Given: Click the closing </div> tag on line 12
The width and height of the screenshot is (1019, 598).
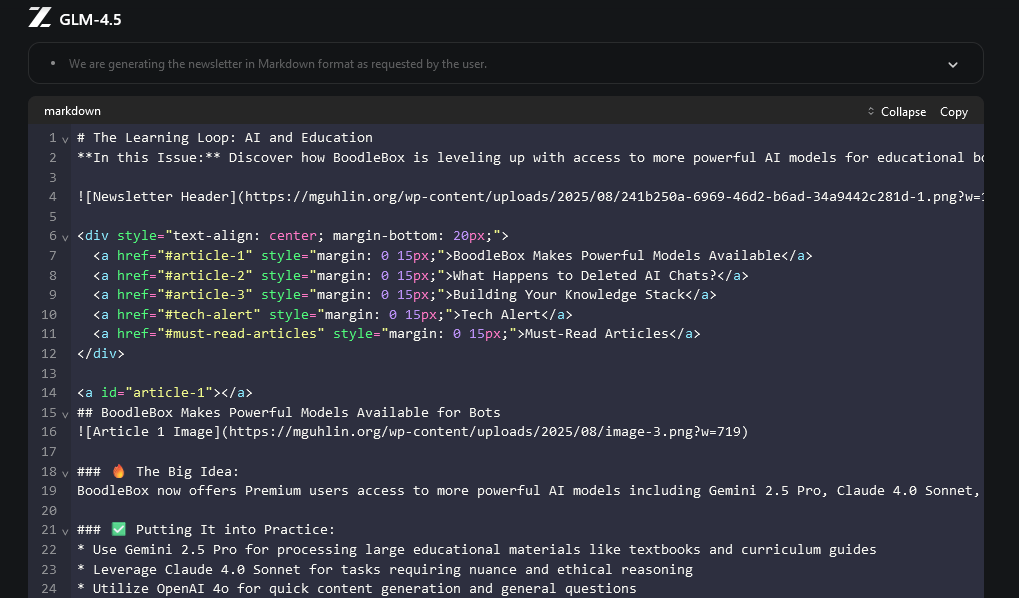Looking at the screenshot, I should point(101,354).
